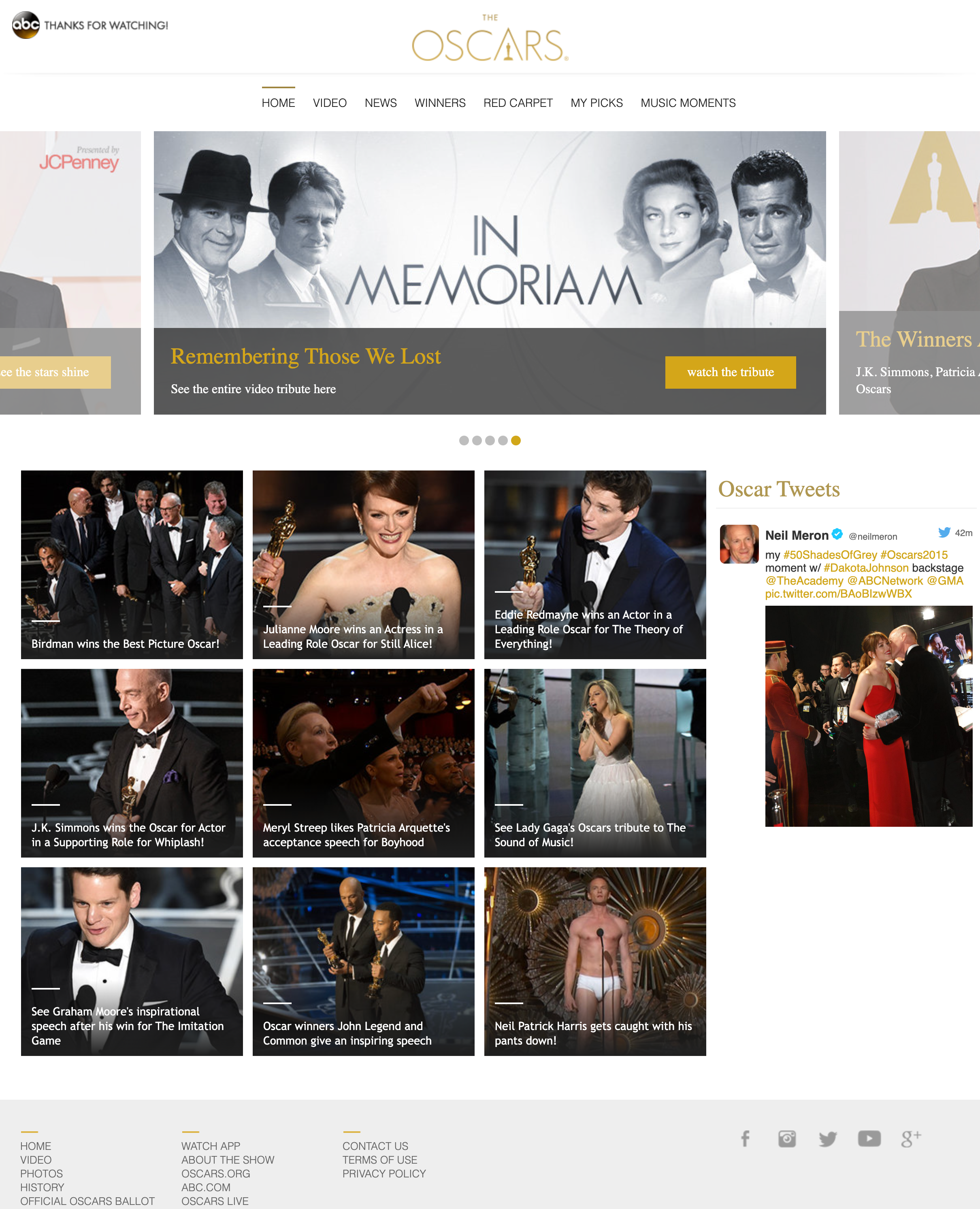Click the Twitter bird icon beside 42m
Image resolution: width=980 pixels, height=1209 pixels.
[944, 532]
